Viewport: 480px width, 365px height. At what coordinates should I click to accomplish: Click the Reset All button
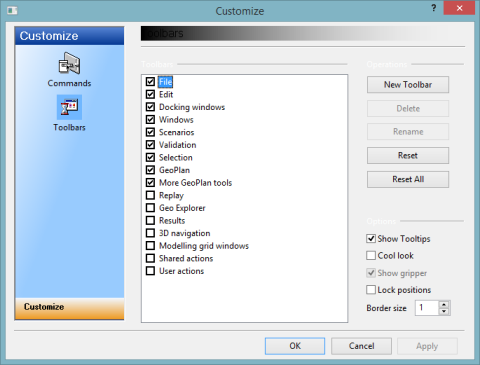pyautogui.click(x=408, y=179)
